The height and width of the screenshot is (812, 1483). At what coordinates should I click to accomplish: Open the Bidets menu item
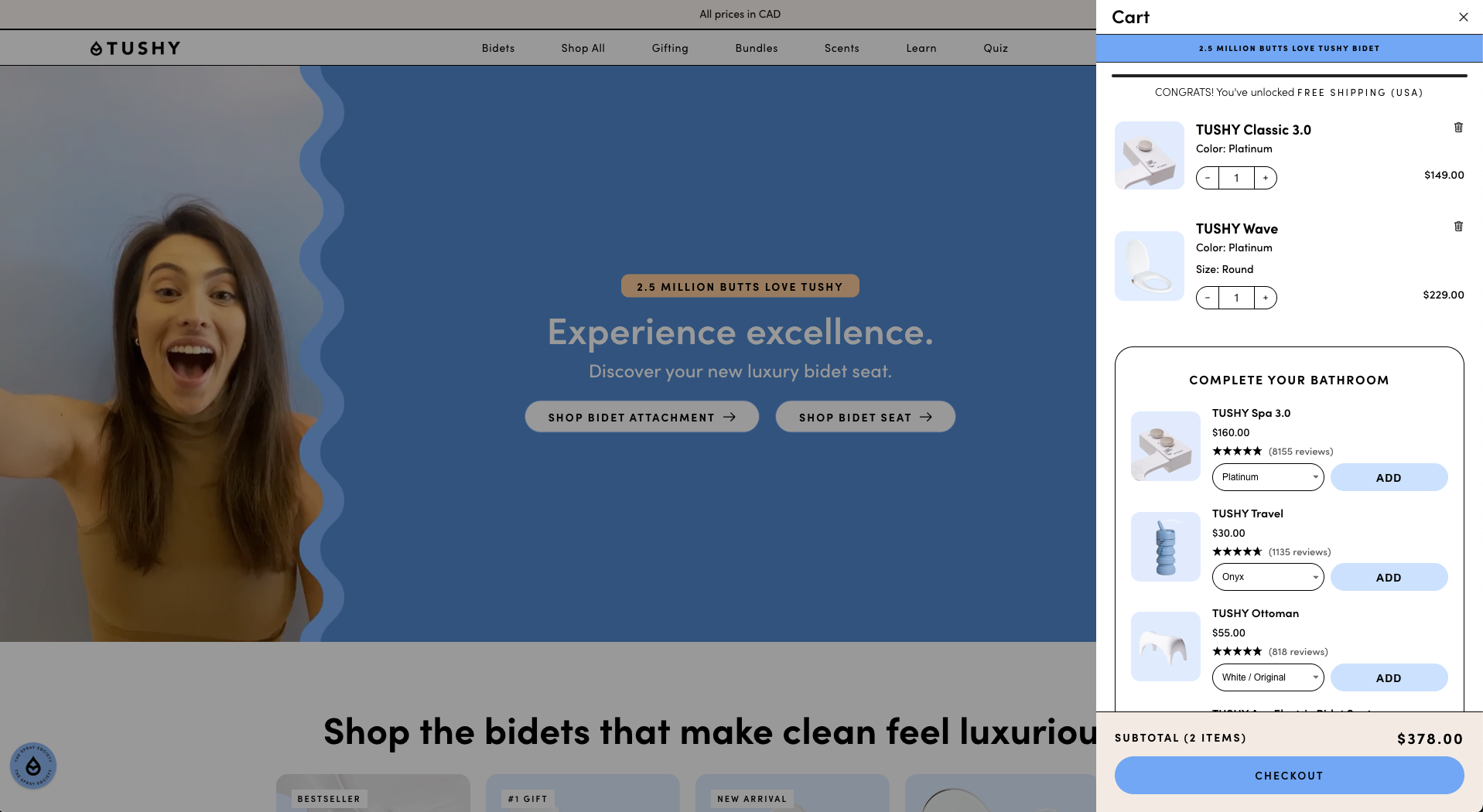tap(498, 48)
